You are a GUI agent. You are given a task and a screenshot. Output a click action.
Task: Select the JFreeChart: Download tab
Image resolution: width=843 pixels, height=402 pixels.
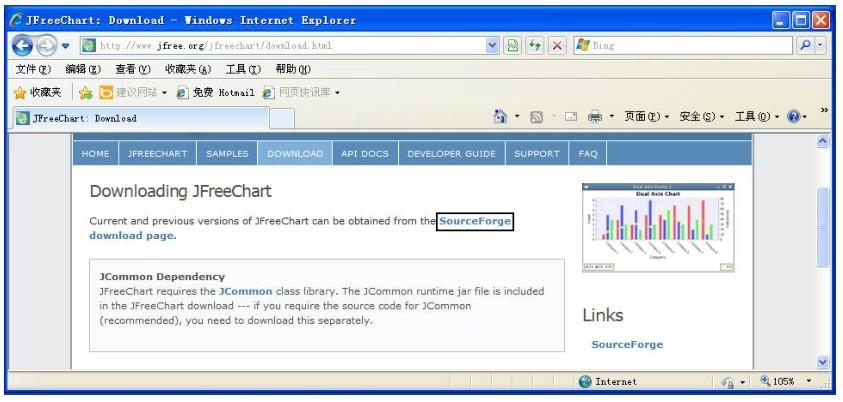point(141,118)
